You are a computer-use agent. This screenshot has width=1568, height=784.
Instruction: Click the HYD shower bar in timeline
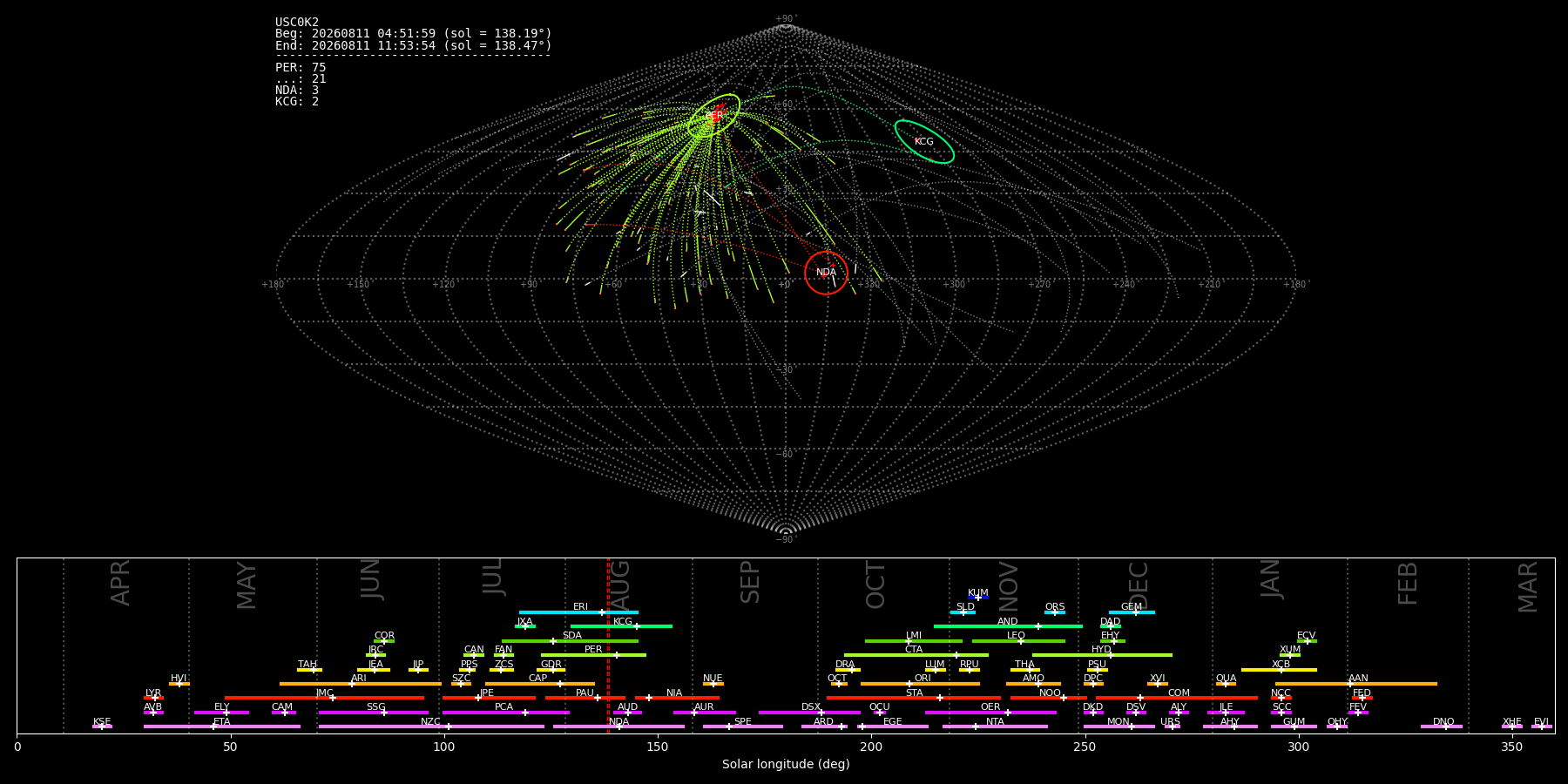[x=1102, y=655]
